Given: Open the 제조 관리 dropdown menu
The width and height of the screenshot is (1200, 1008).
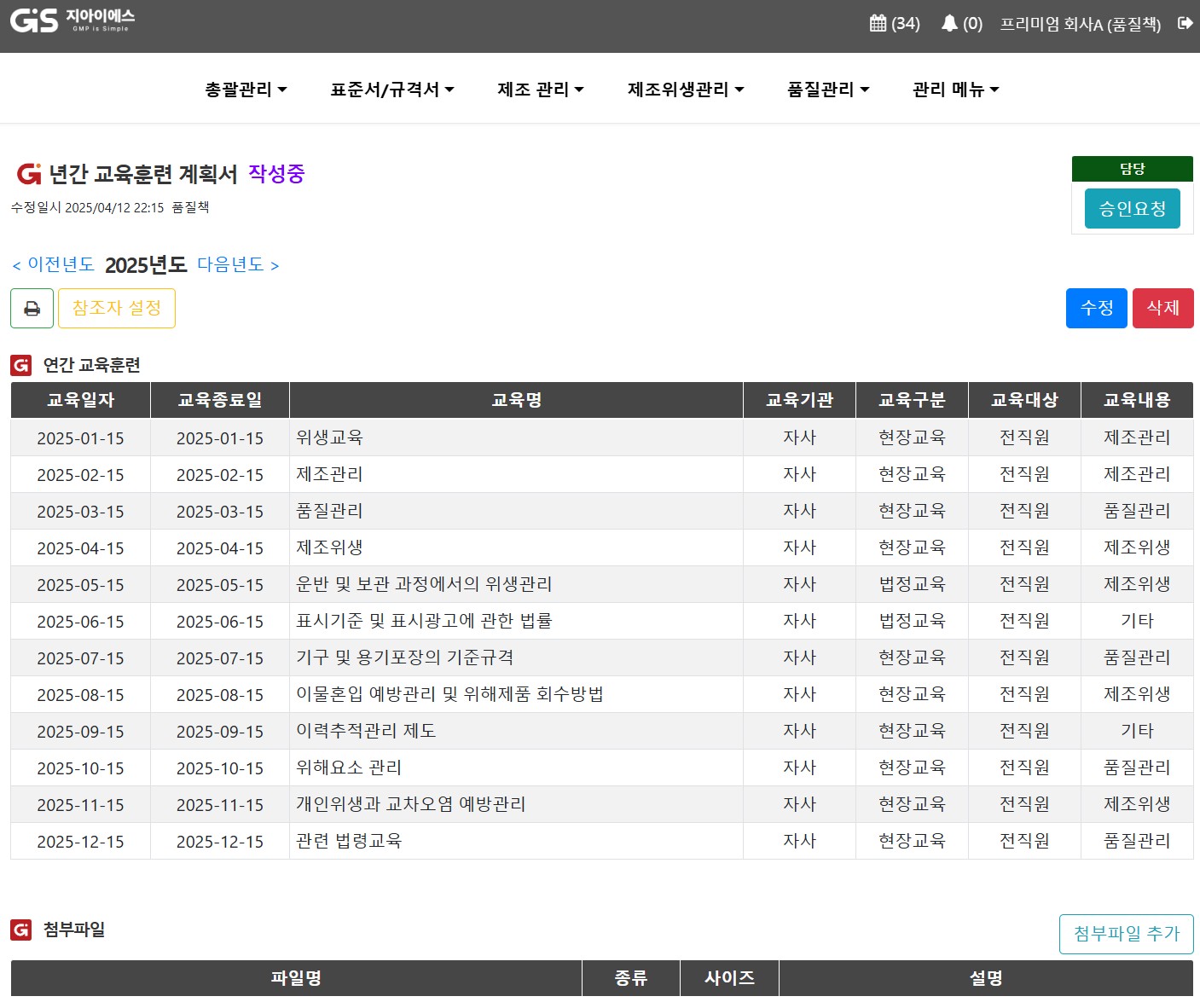Looking at the screenshot, I should click(x=541, y=90).
